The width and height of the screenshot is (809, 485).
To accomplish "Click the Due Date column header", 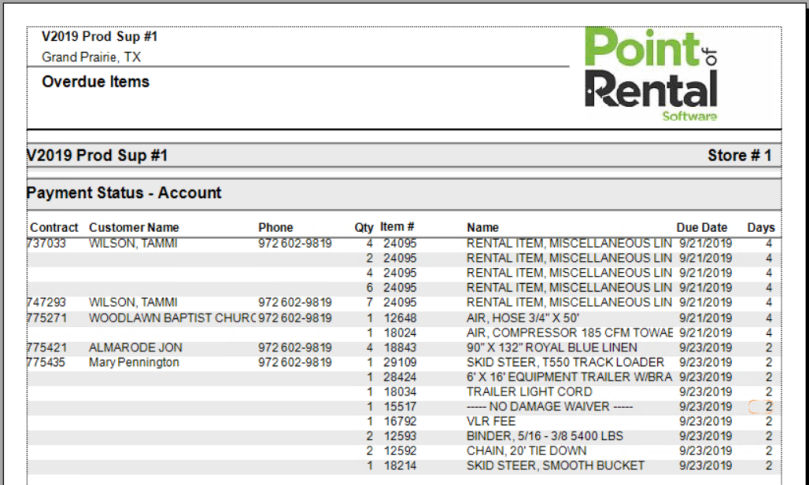I will pyautogui.click(x=703, y=228).
